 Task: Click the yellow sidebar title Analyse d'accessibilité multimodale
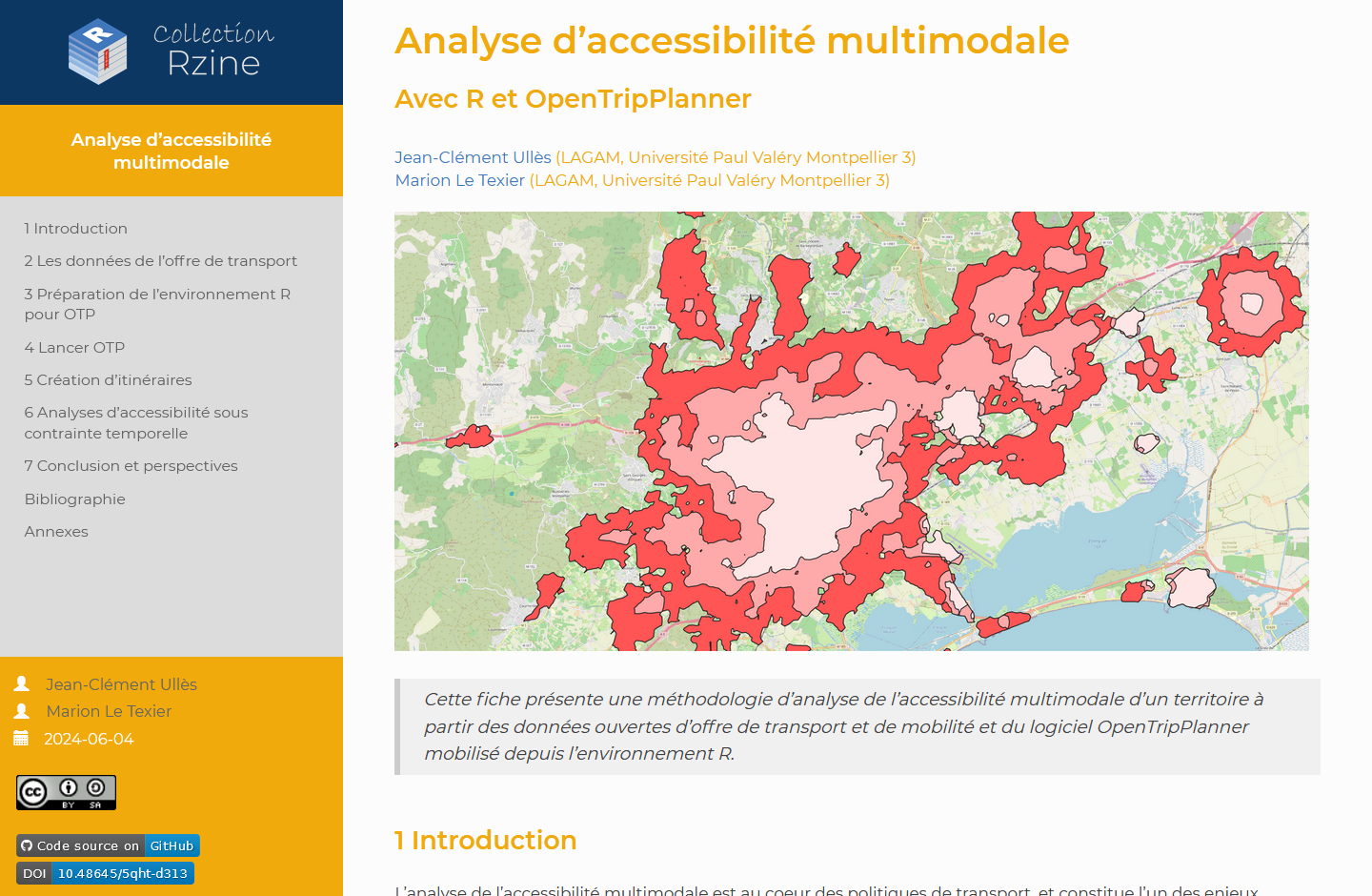[x=171, y=151]
